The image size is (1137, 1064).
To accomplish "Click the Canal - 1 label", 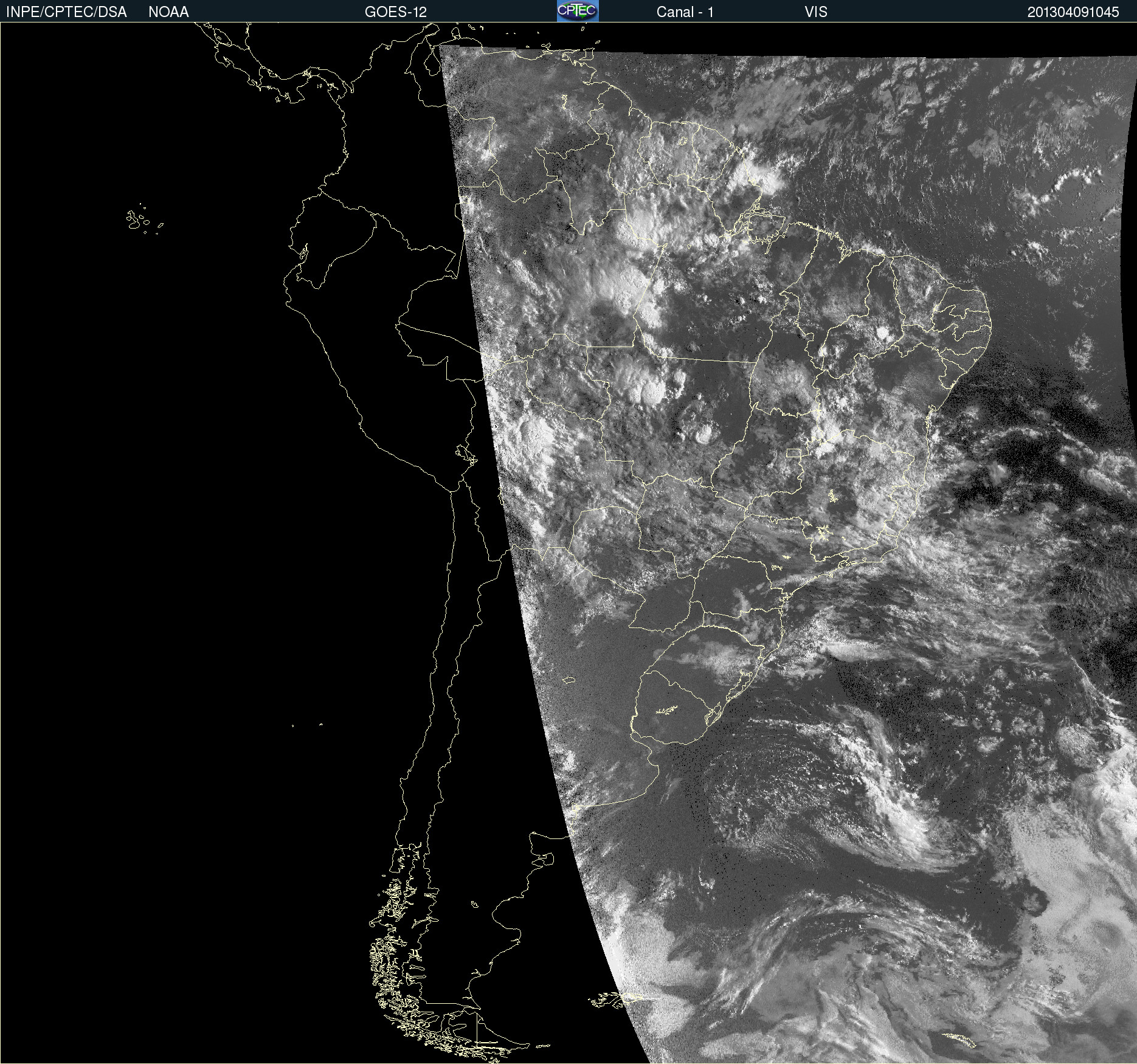I will coord(685,12).
